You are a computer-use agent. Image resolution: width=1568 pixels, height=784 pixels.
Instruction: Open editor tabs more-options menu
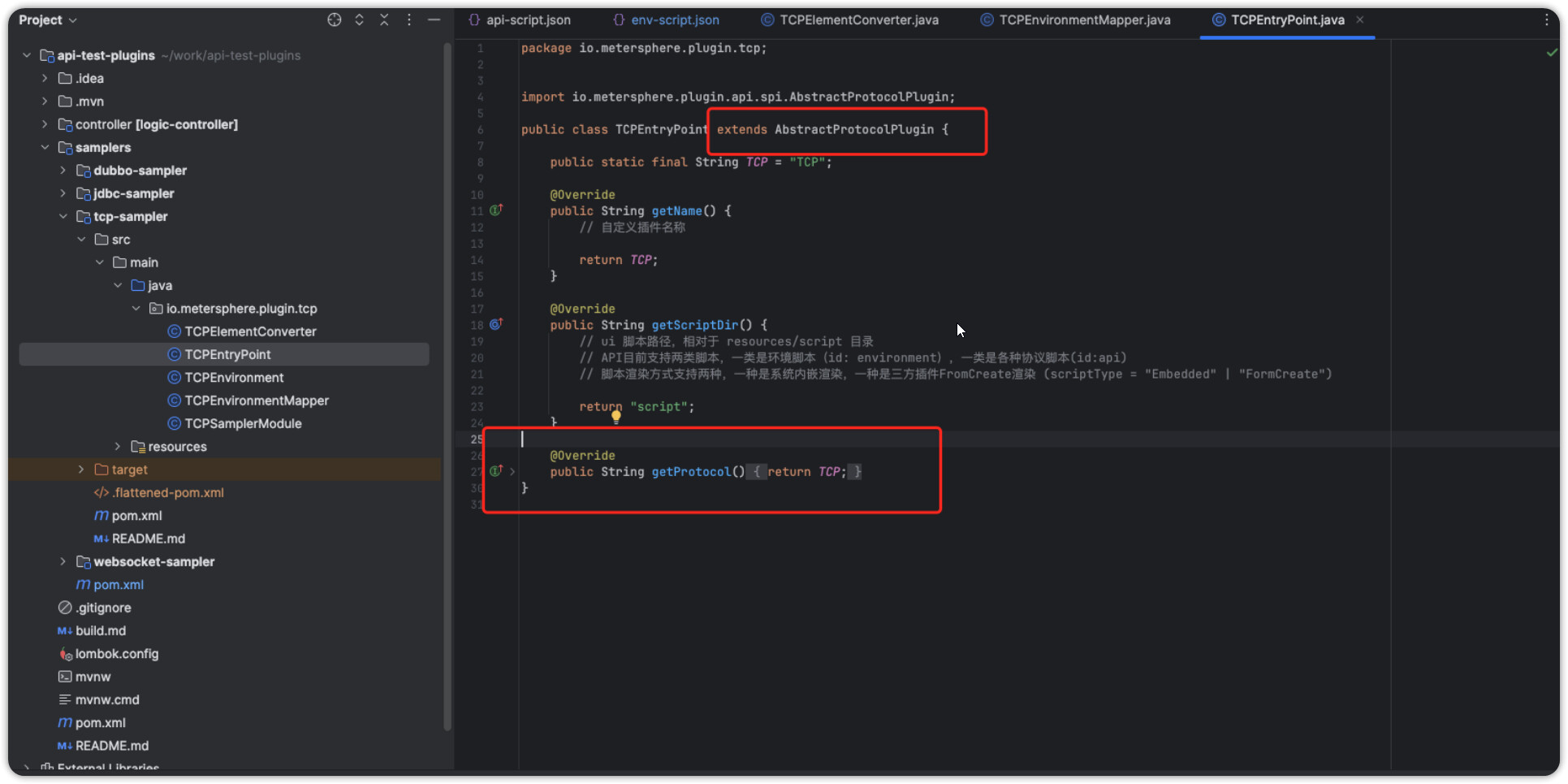point(1546,19)
